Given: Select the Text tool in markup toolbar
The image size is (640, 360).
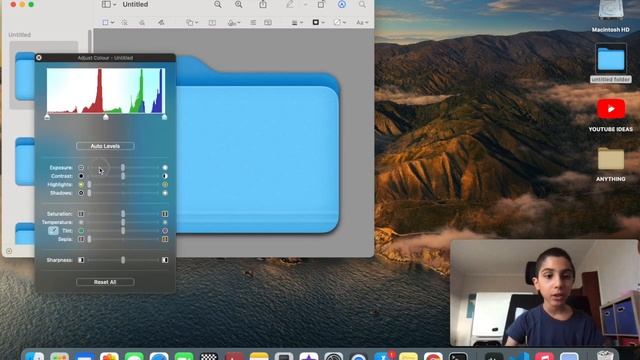Looking at the screenshot, I should coord(212,22).
